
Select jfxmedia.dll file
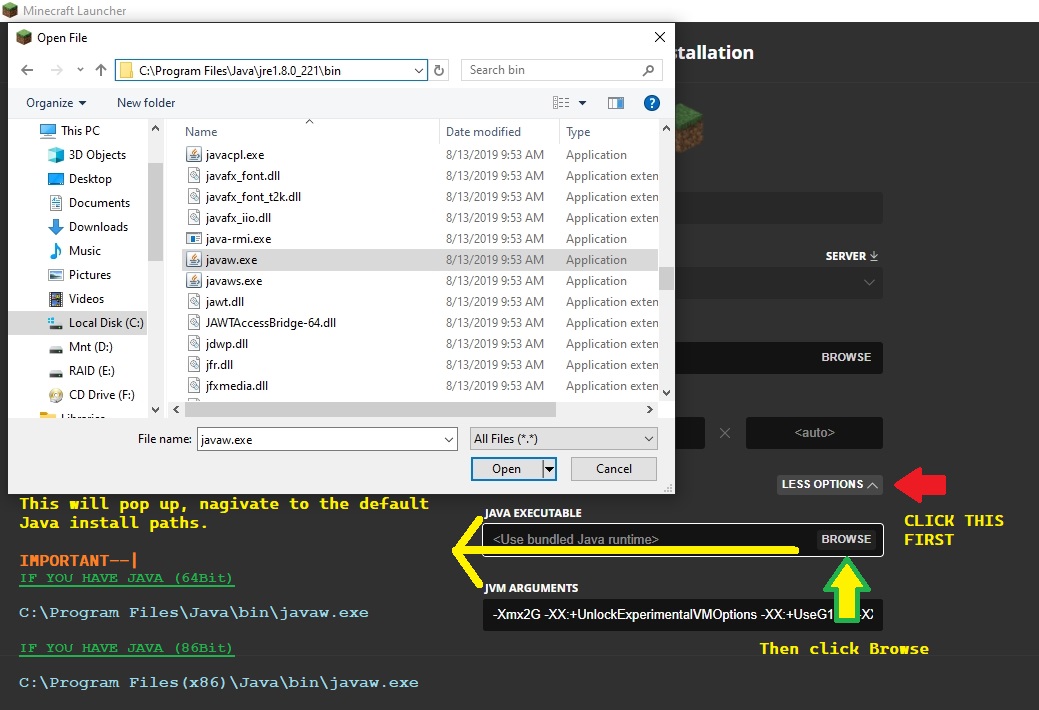coord(237,386)
